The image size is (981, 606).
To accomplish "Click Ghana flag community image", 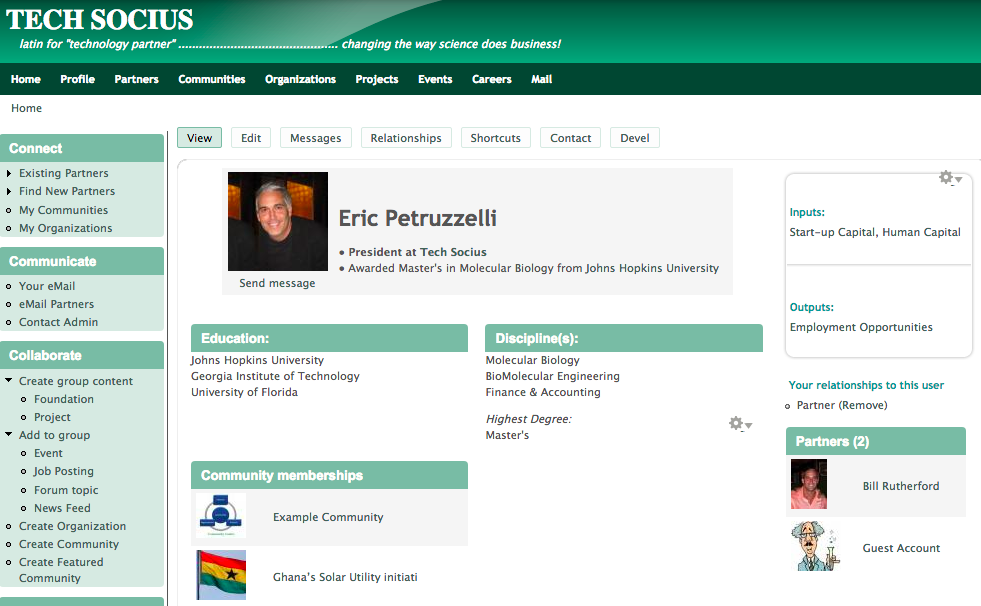I will (221, 575).
